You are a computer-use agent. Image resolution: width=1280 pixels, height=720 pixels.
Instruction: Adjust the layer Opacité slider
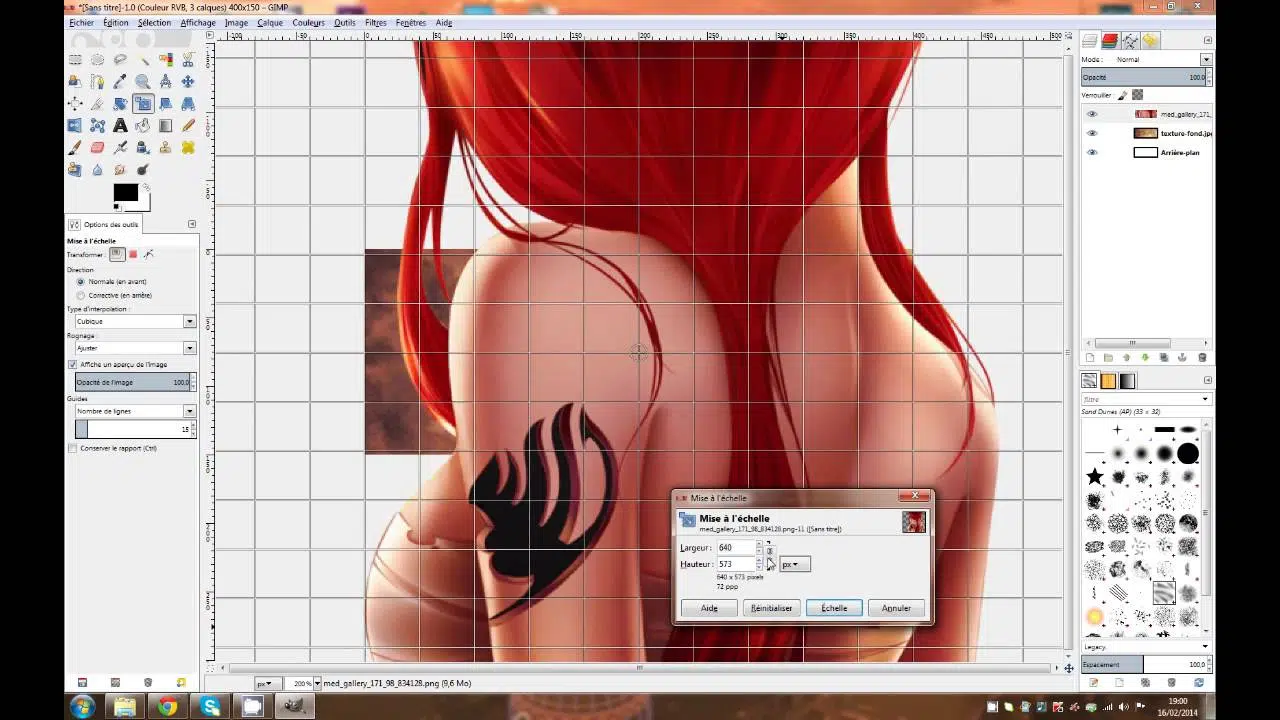click(x=1146, y=77)
